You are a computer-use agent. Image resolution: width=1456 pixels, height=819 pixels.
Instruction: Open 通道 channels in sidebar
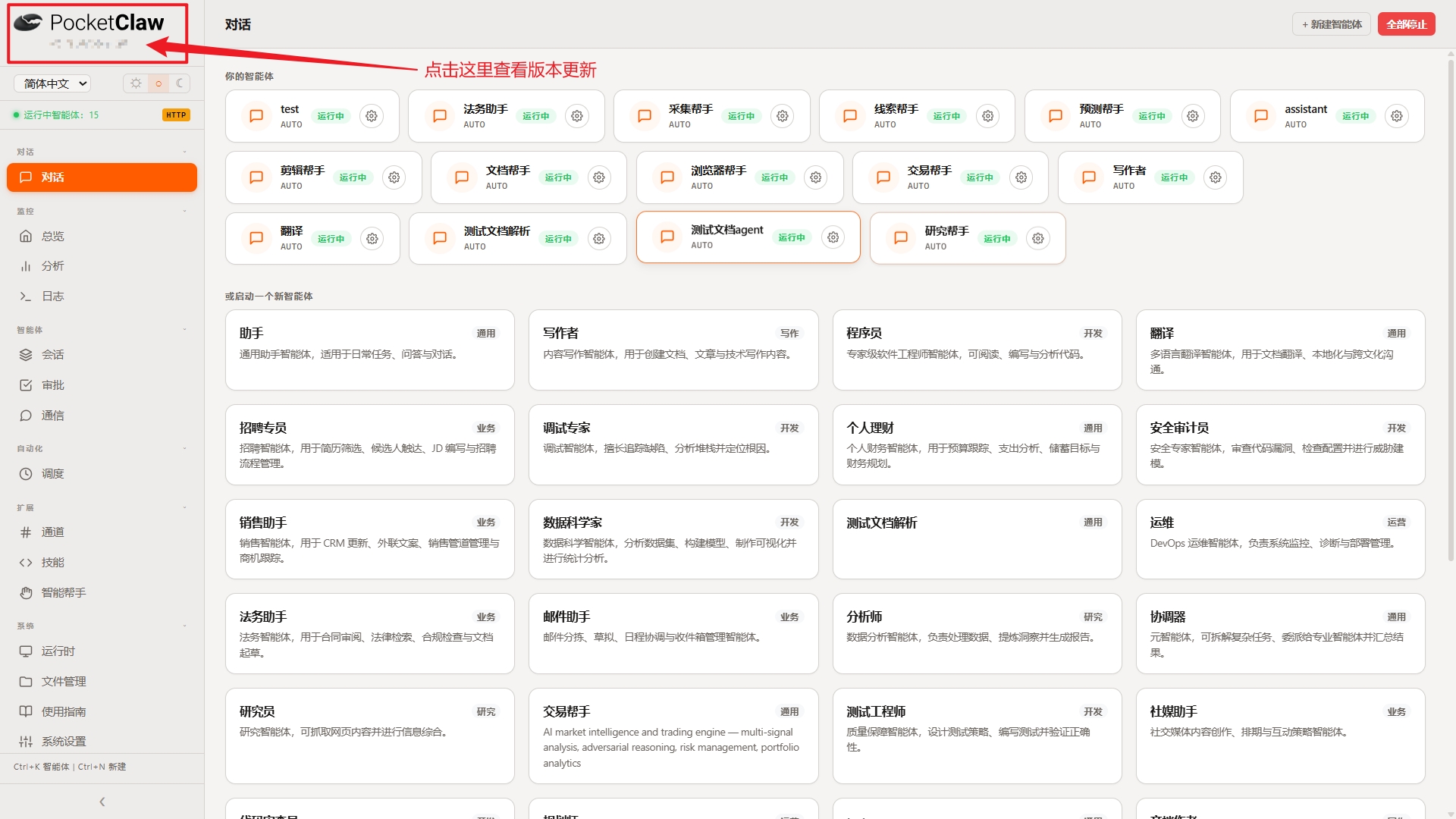coord(102,532)
